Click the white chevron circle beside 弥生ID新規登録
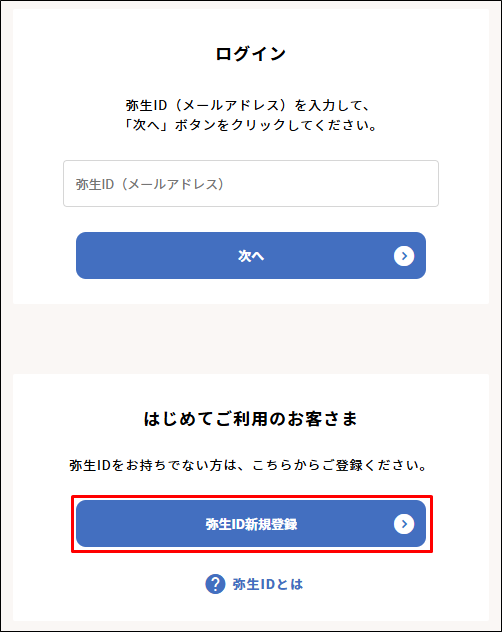The width and height of the screenshot is (502, 632). (404, 524)
